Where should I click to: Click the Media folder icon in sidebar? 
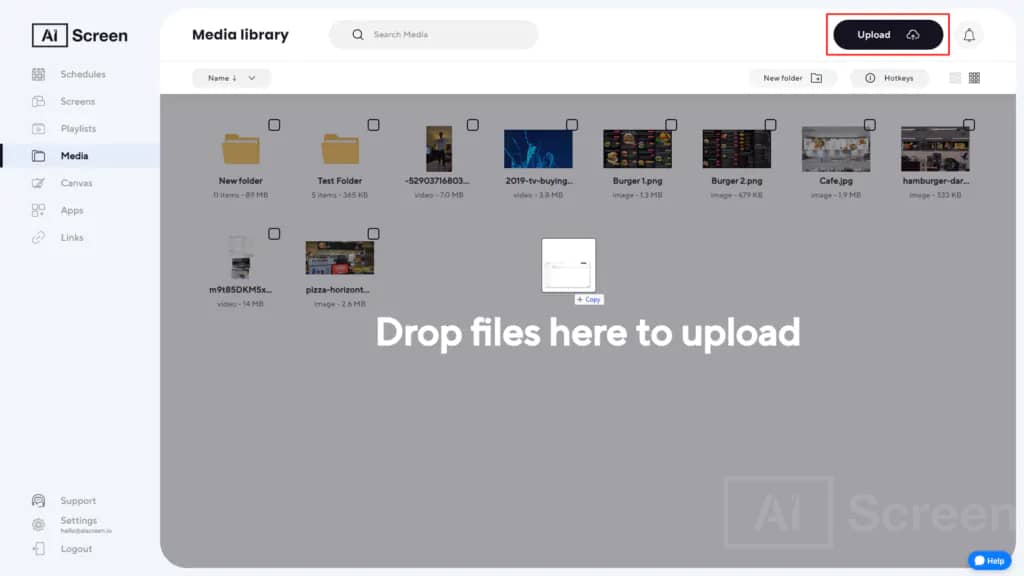pyautogui.click(x=39, y=156)
